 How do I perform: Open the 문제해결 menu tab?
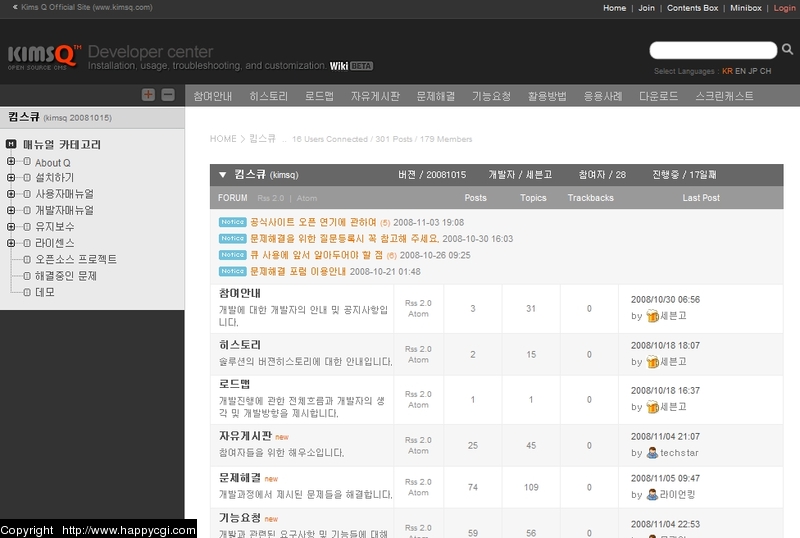pyautogui.click(x=435, y=96)
